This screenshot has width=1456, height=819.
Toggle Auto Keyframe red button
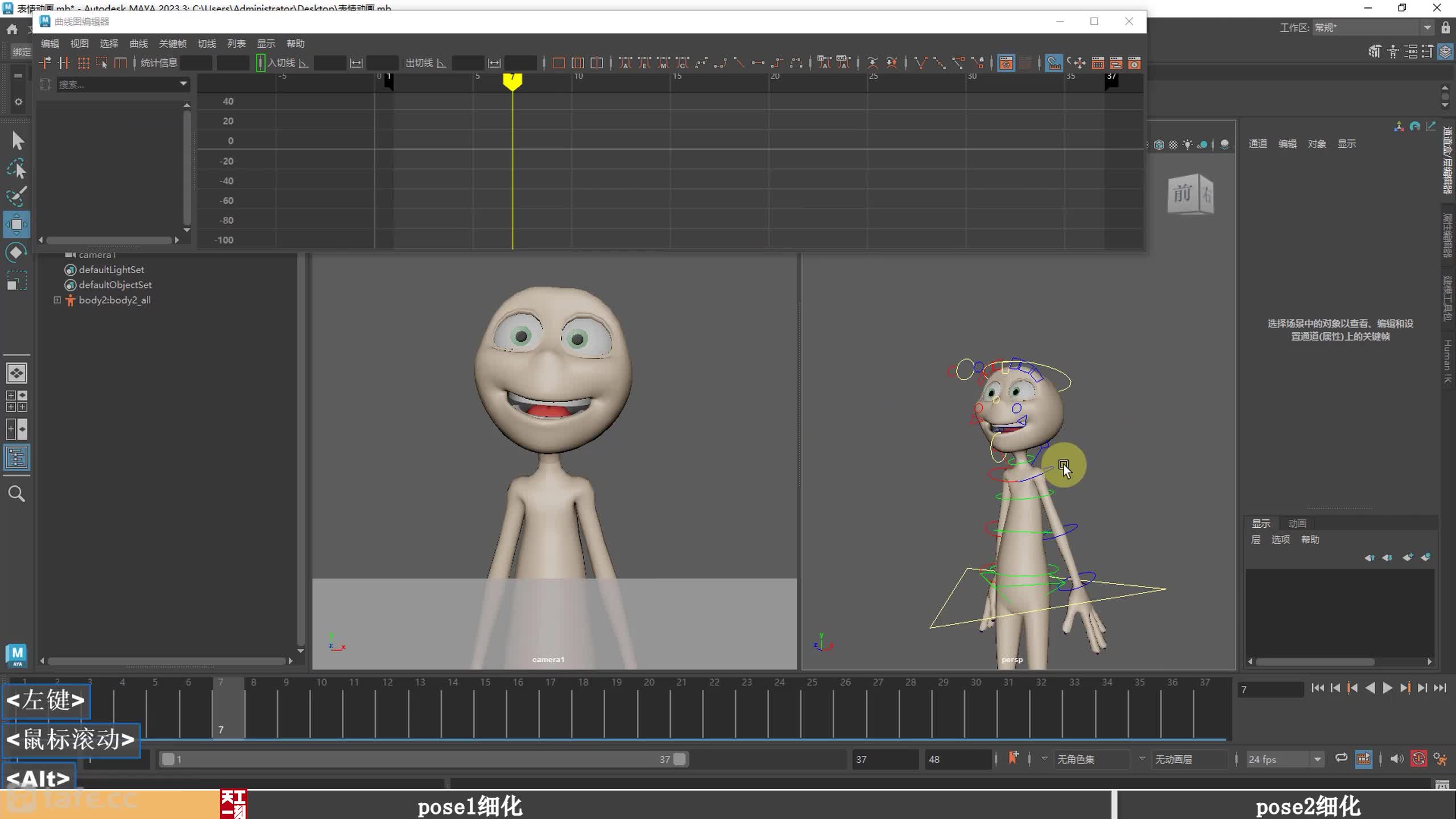(x=1418, y=758)
